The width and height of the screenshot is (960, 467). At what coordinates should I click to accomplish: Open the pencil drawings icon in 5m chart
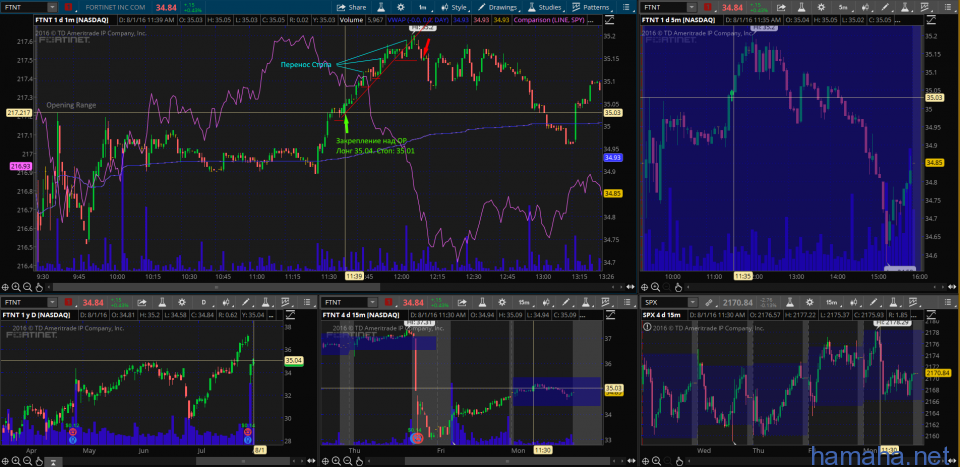click(886, 7)
